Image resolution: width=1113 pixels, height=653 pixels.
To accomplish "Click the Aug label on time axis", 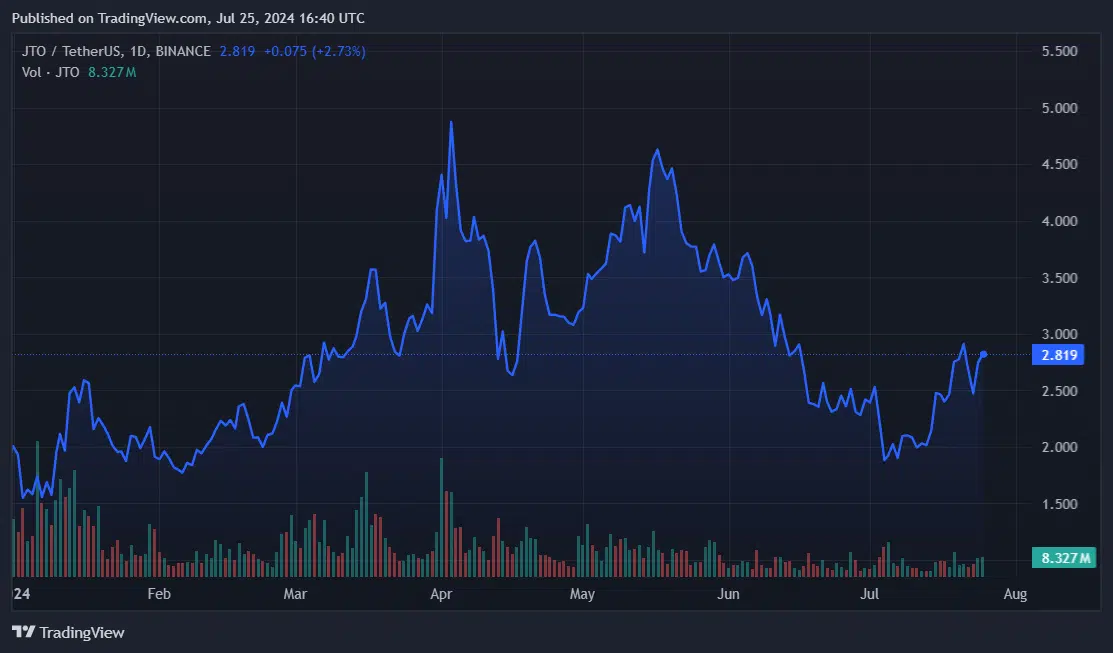I will click(x=1014, y=594).
